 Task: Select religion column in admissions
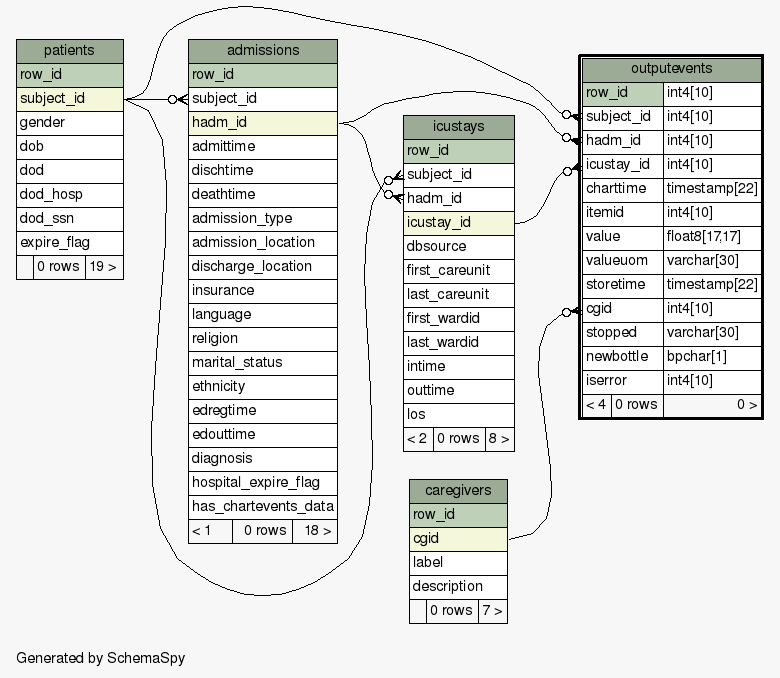(x=263, y=339)
